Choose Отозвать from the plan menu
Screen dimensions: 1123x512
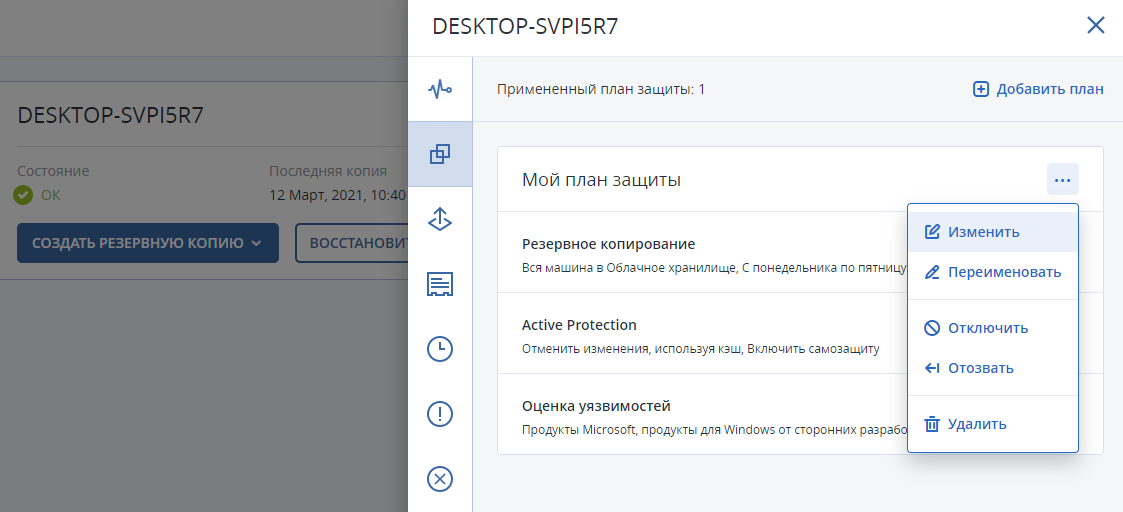(993, 368)
